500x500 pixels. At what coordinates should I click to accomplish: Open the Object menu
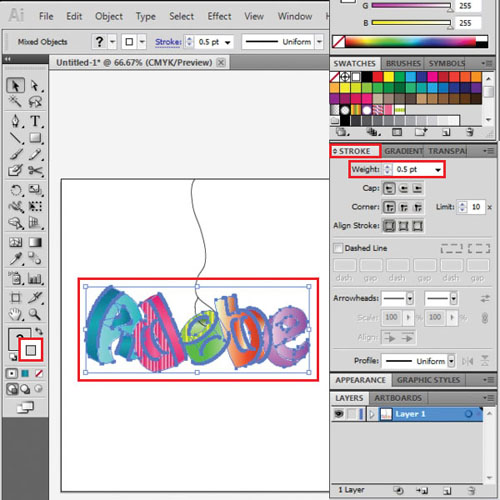point(109,16)
